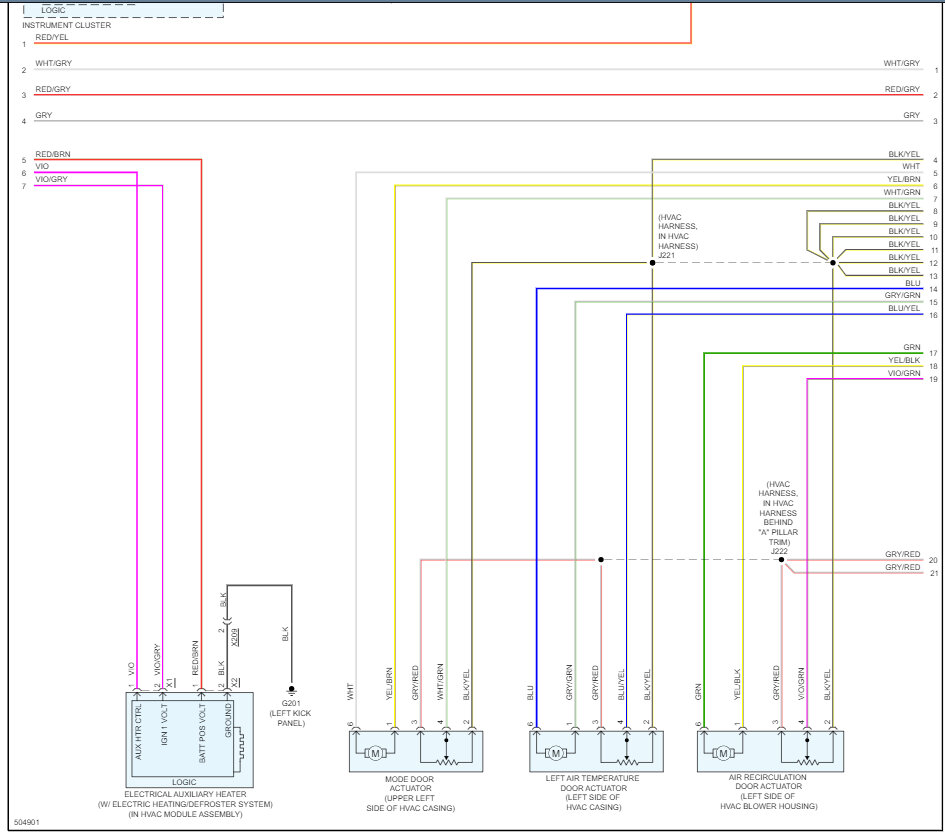Click the MODE DOOR ACTUATOR caption

(x=410, y=793)
